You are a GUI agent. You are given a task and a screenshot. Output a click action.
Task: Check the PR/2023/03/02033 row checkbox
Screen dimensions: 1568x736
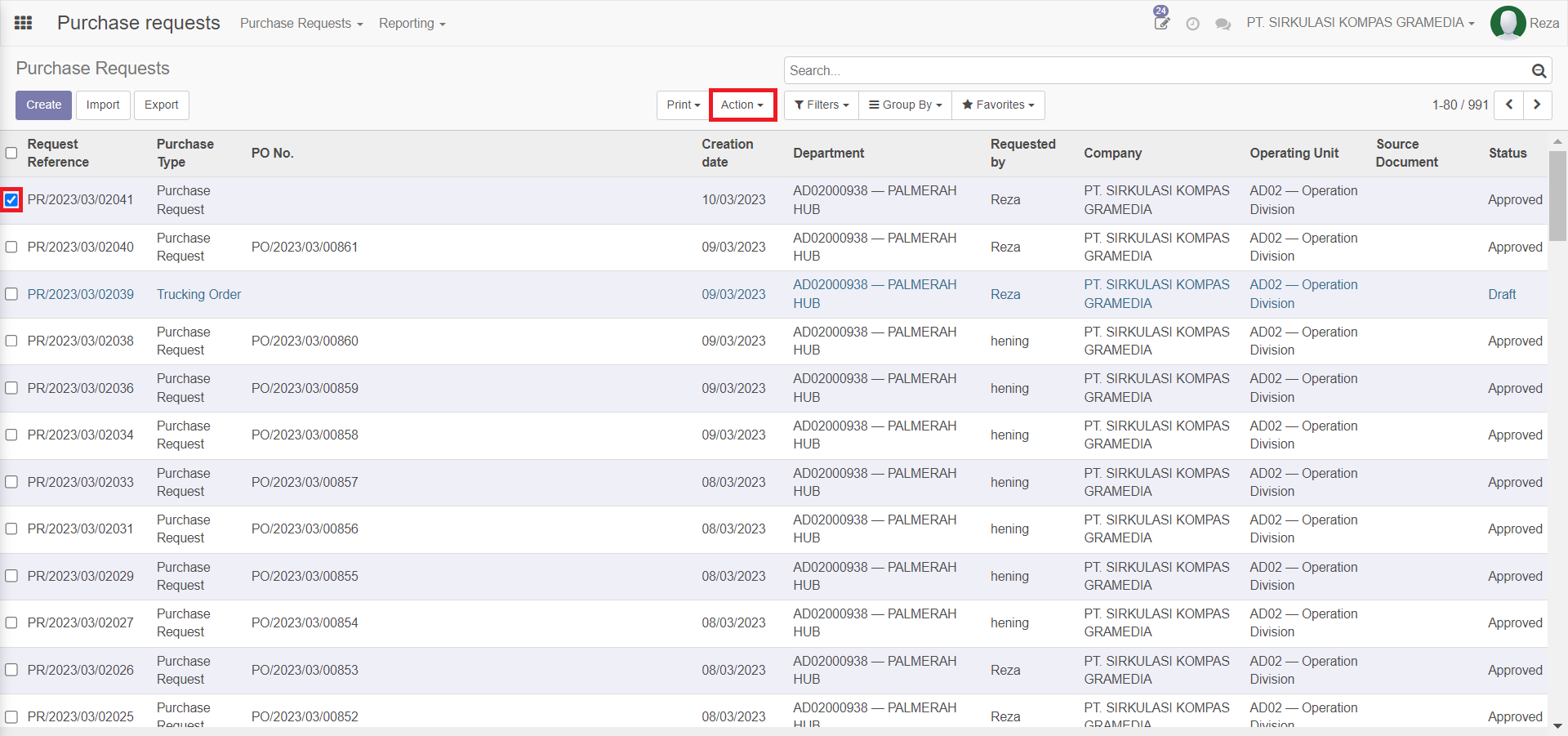pyautogui.click(x=11, y=482)
